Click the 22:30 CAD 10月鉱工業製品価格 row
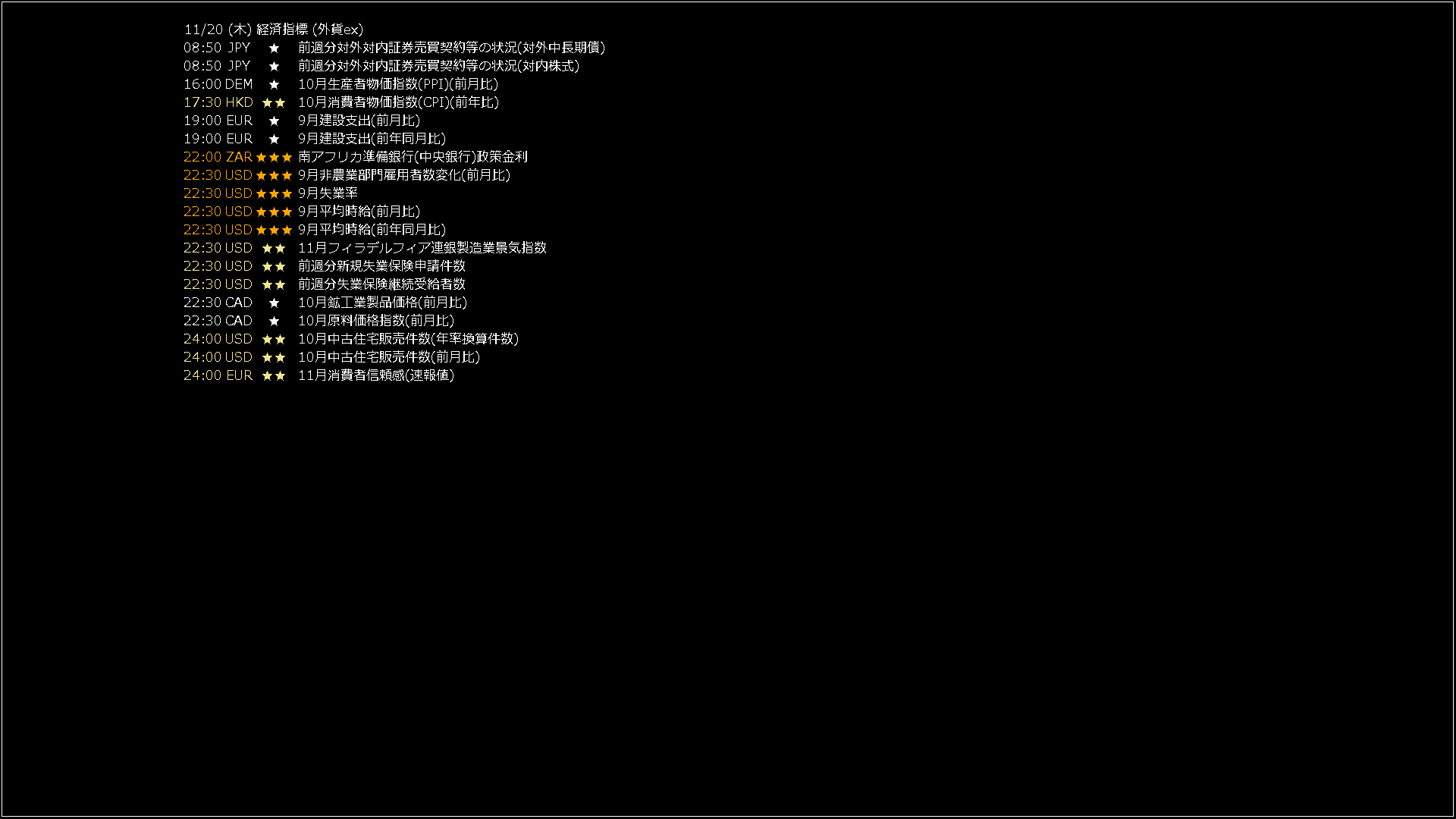The height and width of the screenshot is (819, 1456). point(325,303)
